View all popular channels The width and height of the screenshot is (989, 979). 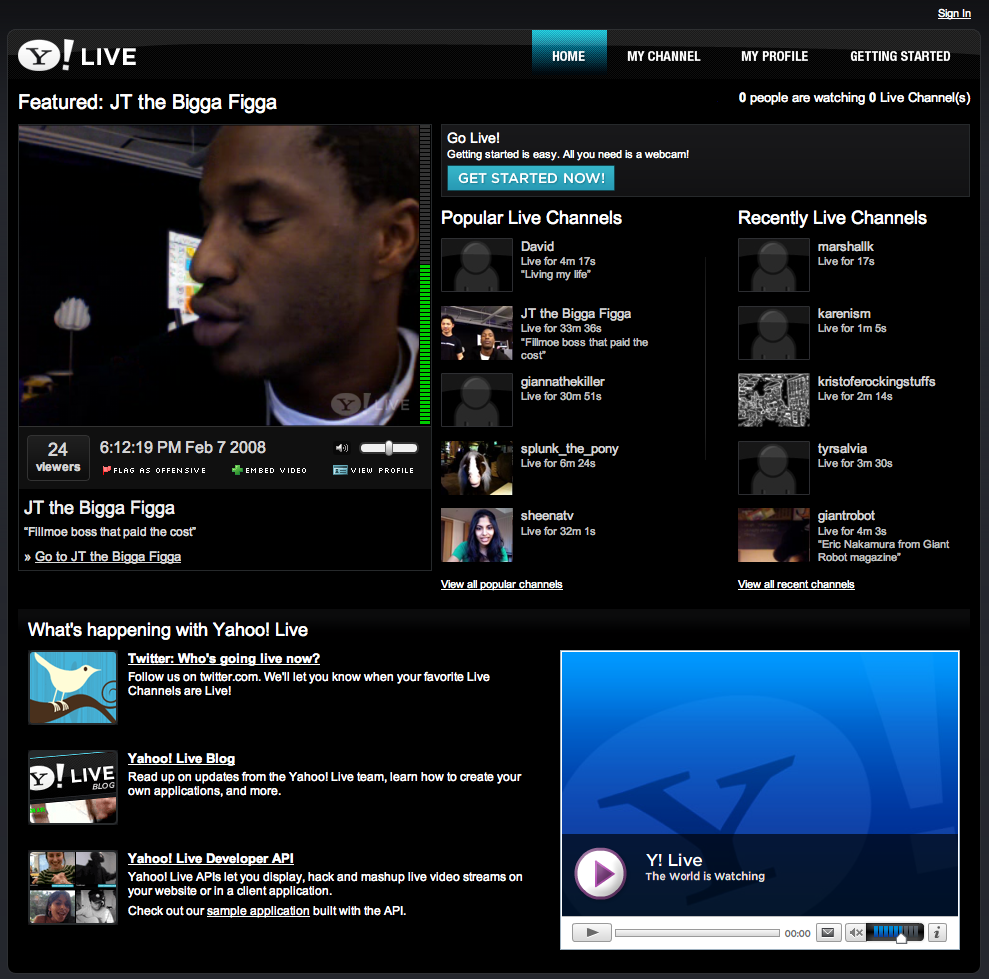coord(501,584)
